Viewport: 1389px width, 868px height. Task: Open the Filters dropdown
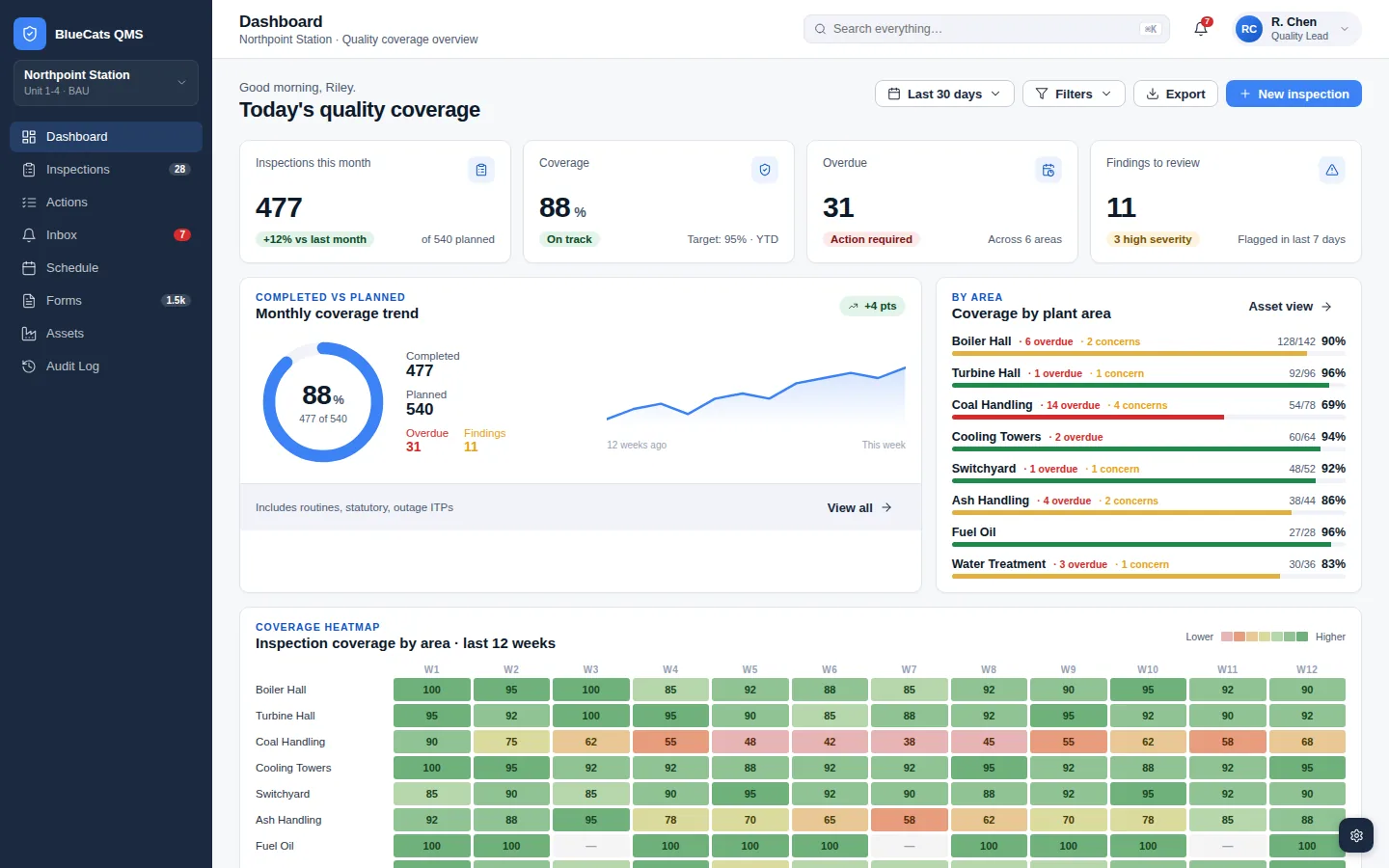click(x=1074, y=94)
